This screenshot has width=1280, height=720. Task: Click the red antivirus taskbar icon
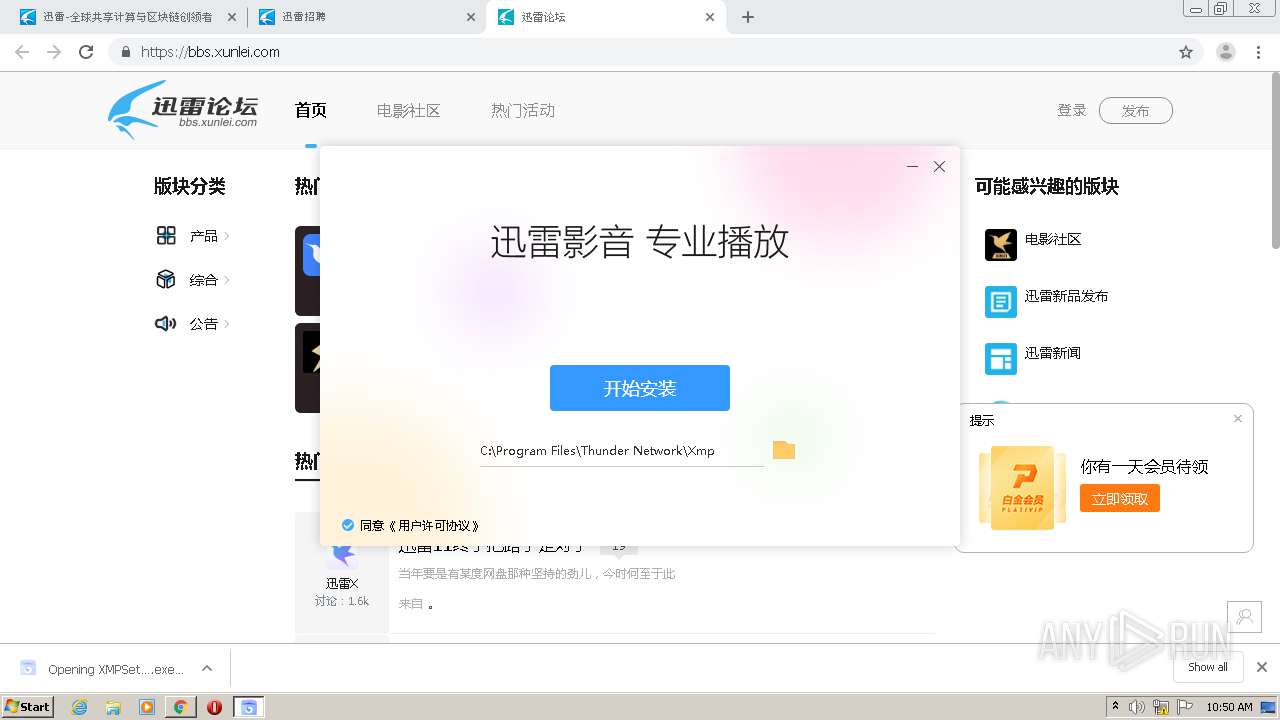pos(214,707)
